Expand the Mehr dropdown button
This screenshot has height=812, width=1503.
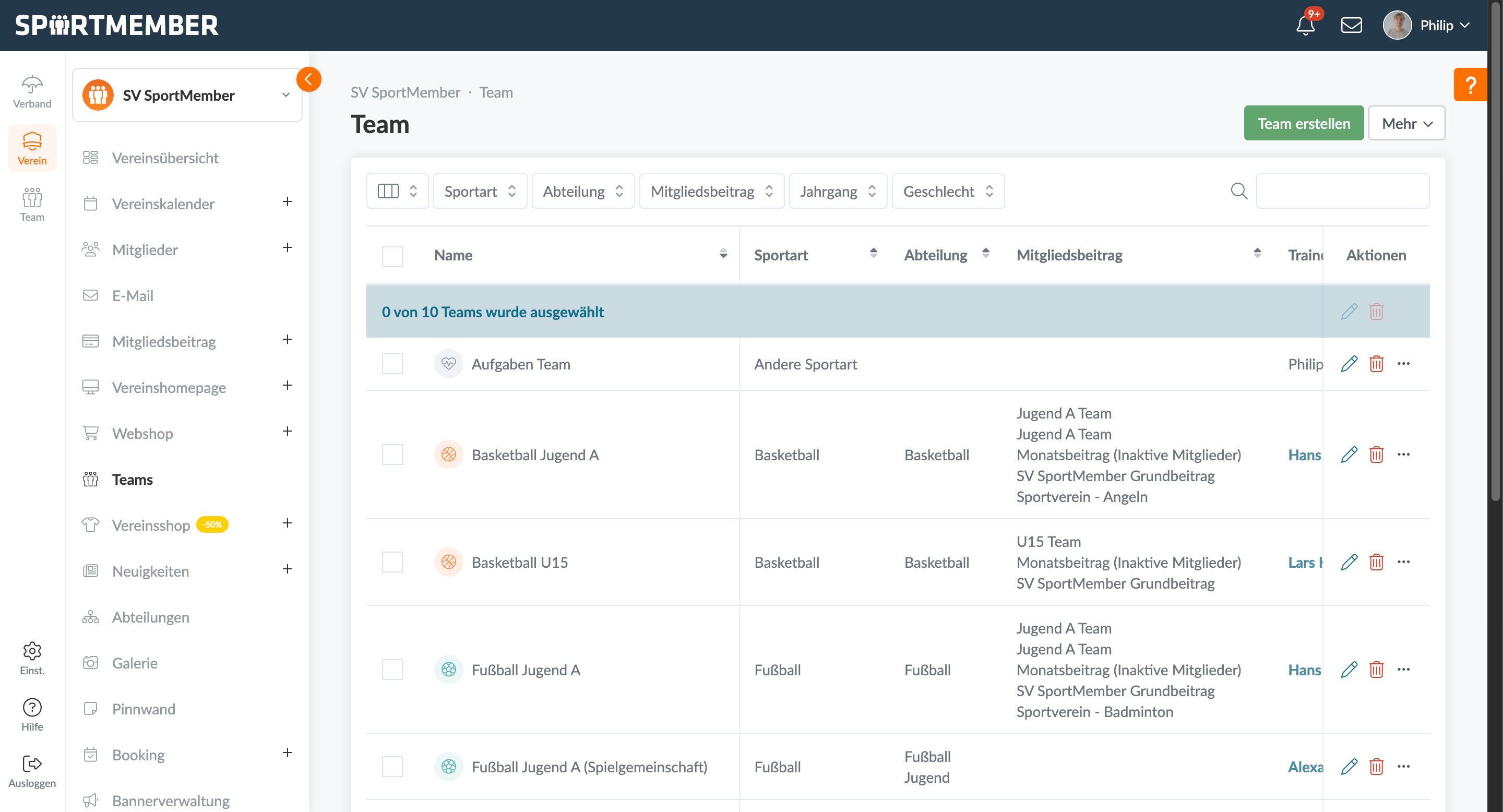[1406, 124]
